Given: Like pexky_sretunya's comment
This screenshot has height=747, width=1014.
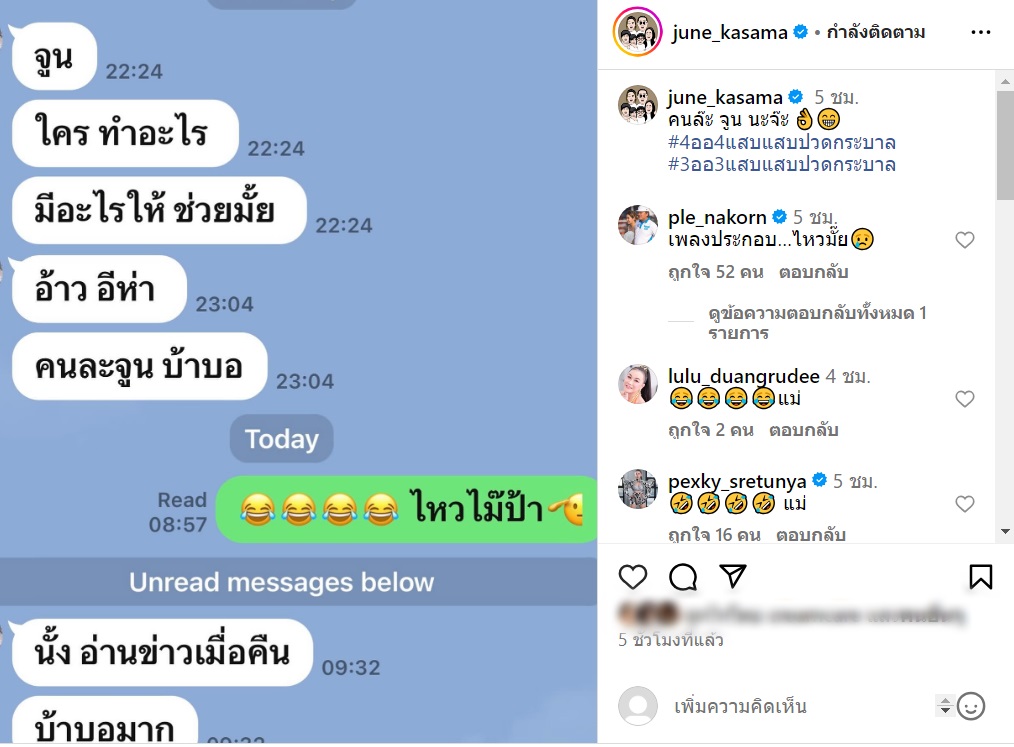Looking at the screenshot, I should point(964,504).
